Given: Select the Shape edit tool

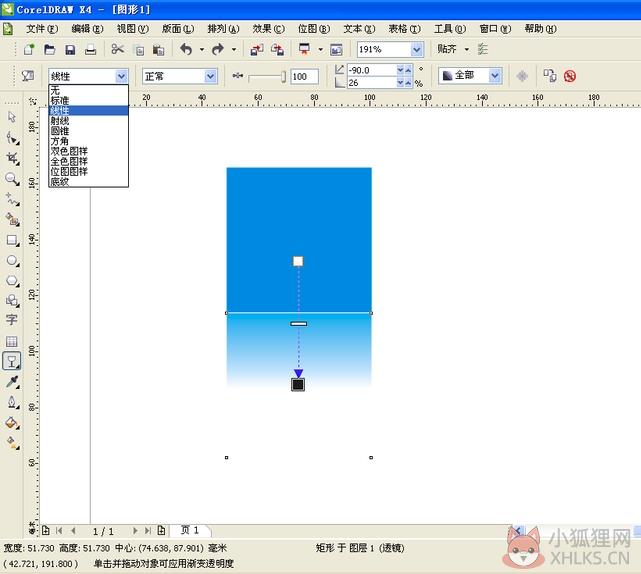Looking at the screenshot, I should (x=12, y=138).
